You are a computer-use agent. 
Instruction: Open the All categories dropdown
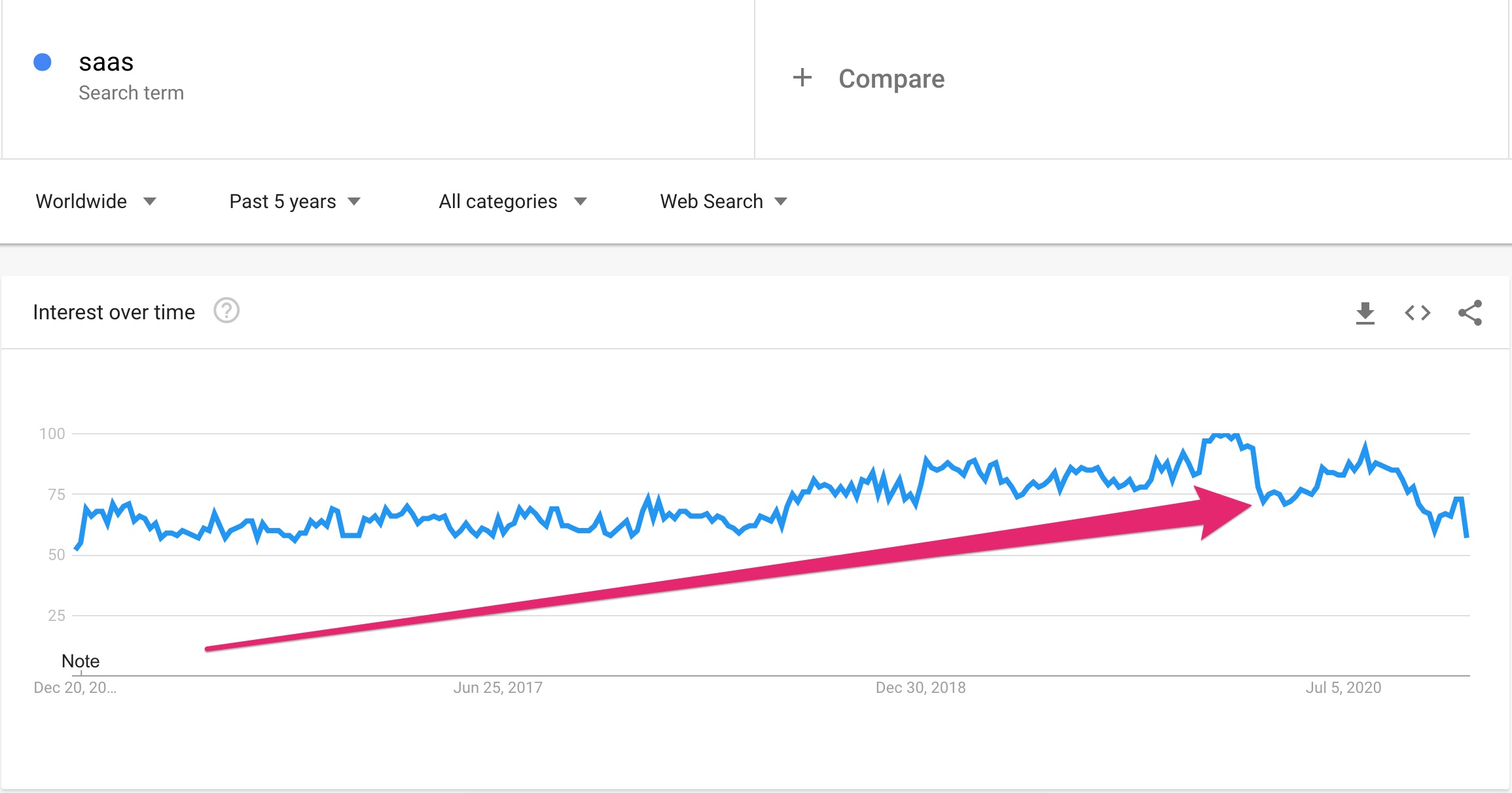click(513, 202)
